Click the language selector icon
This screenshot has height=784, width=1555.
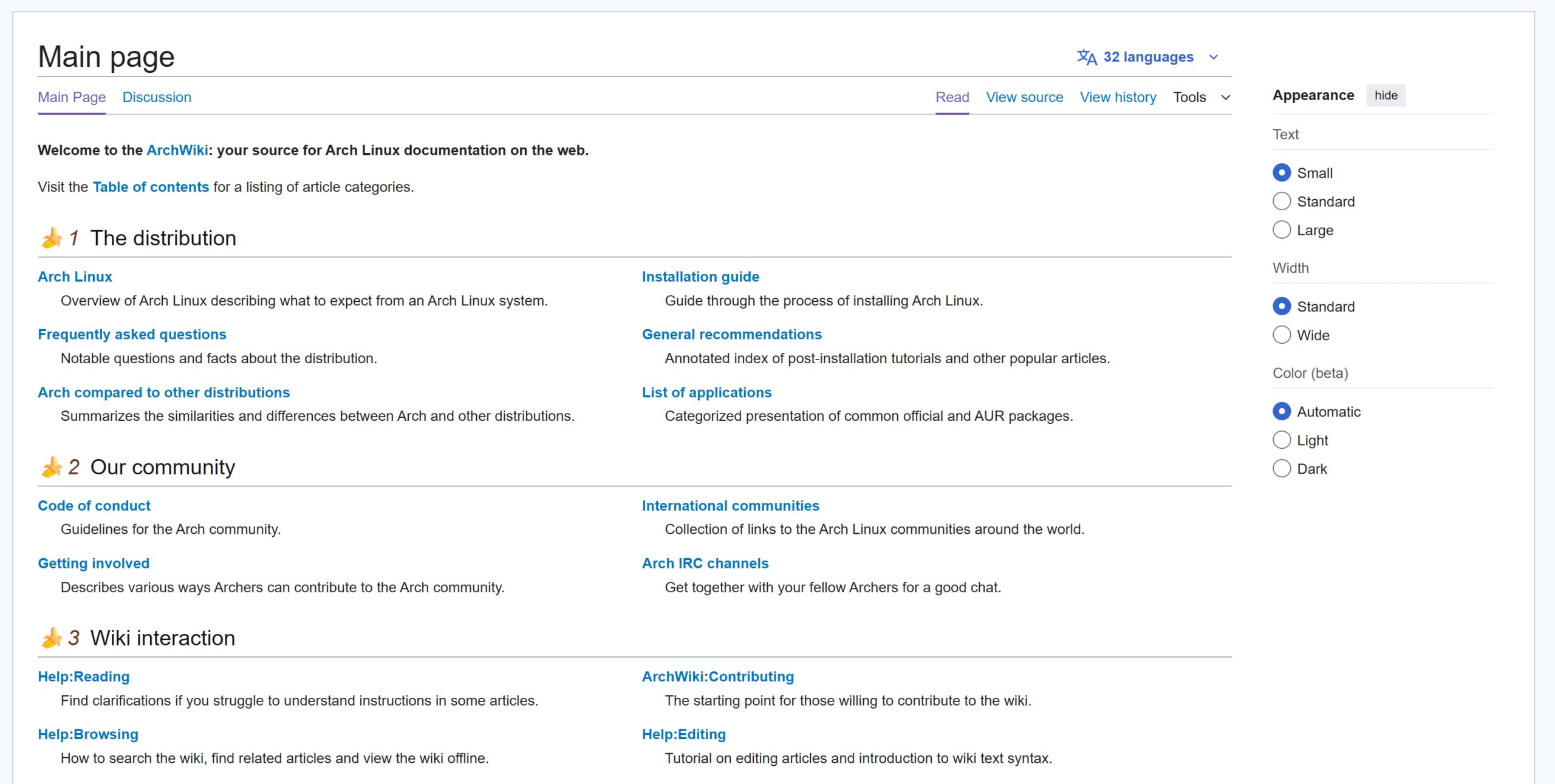point(1087,56)
